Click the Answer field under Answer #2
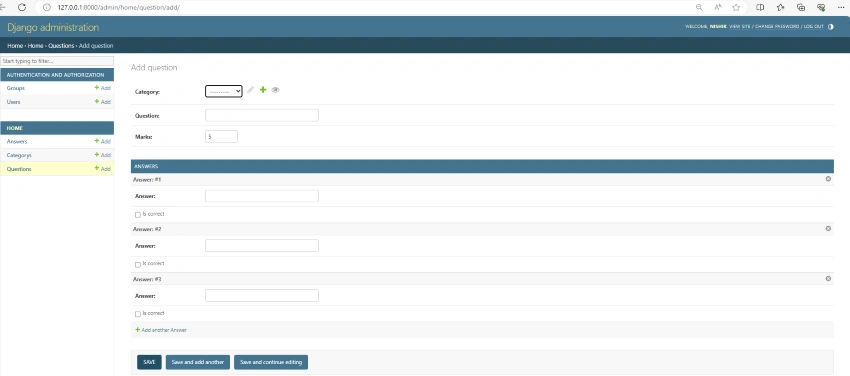This screenshot has height=376, width=850. [262, 246]
